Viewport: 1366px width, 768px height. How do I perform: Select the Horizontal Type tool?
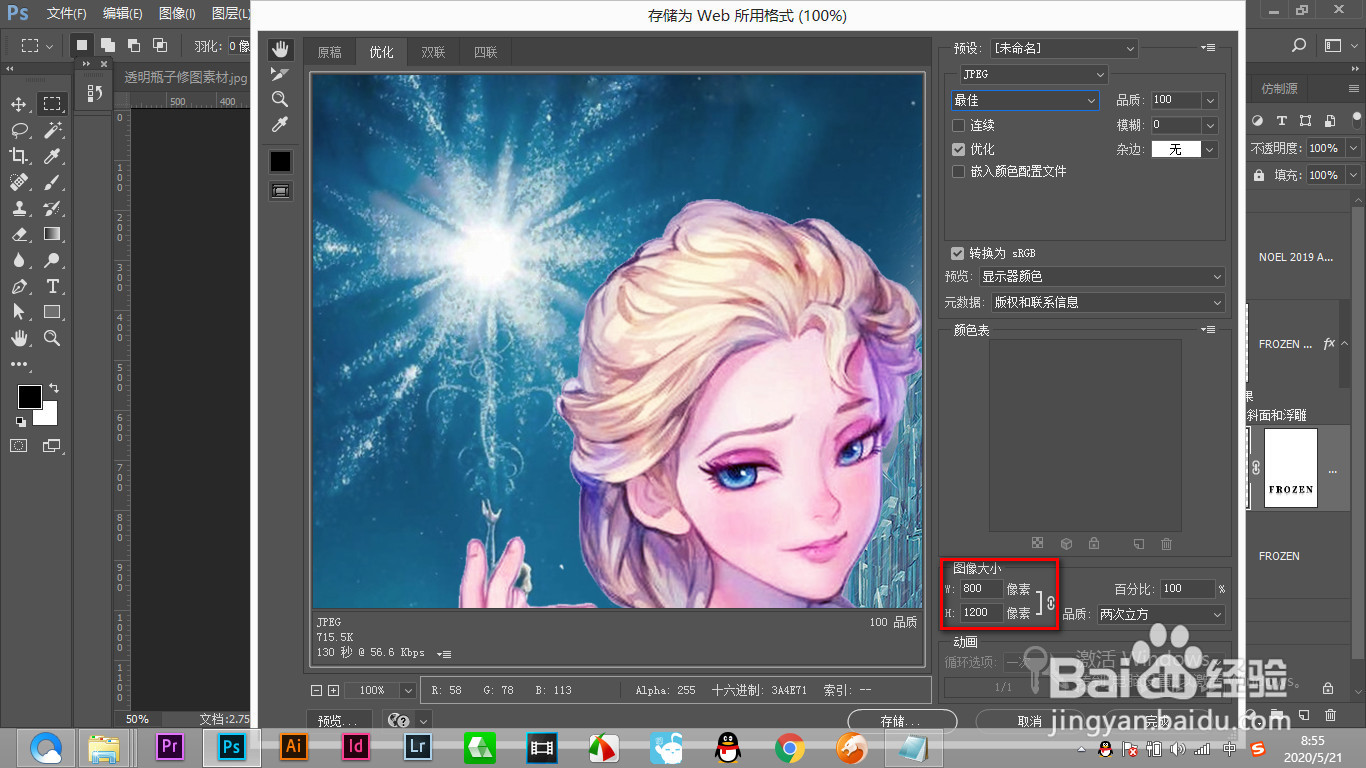click(x=52, y=286)
